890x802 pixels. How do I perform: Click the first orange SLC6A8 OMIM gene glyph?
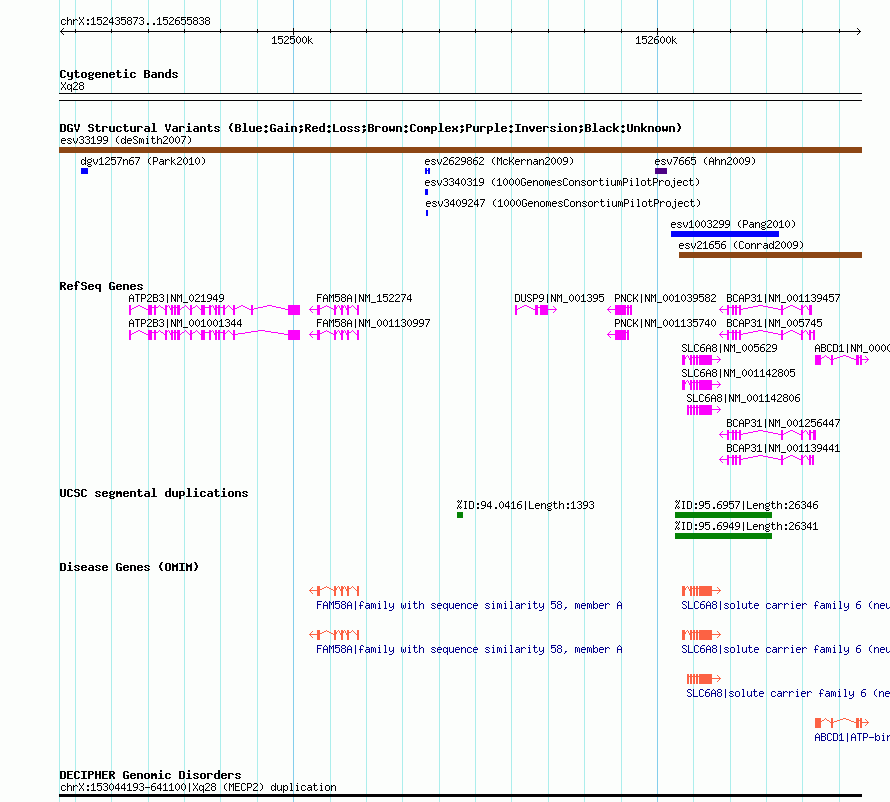point(702,591)
